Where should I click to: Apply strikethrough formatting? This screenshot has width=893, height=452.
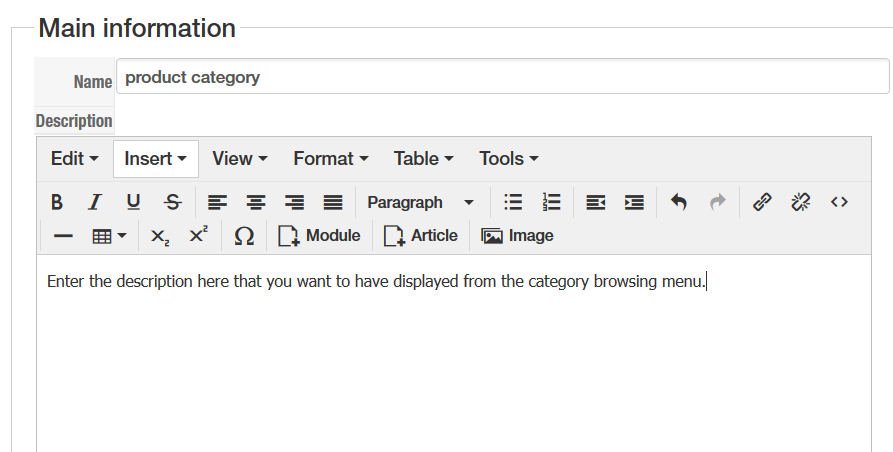pyautogui.click(x=173, y=202)
